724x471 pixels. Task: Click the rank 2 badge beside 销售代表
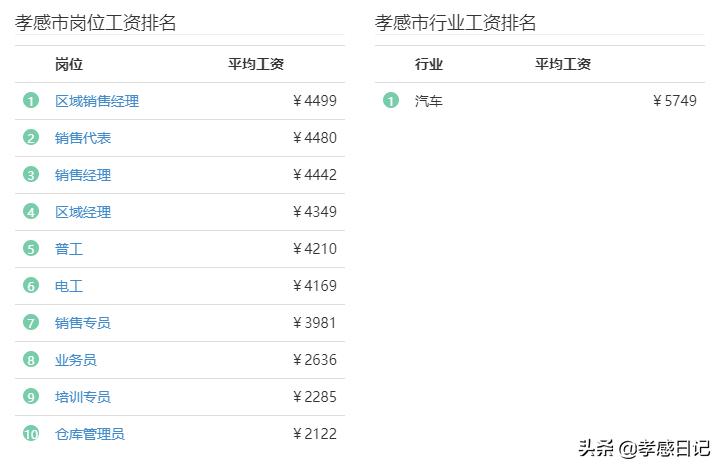click(31, 138)
